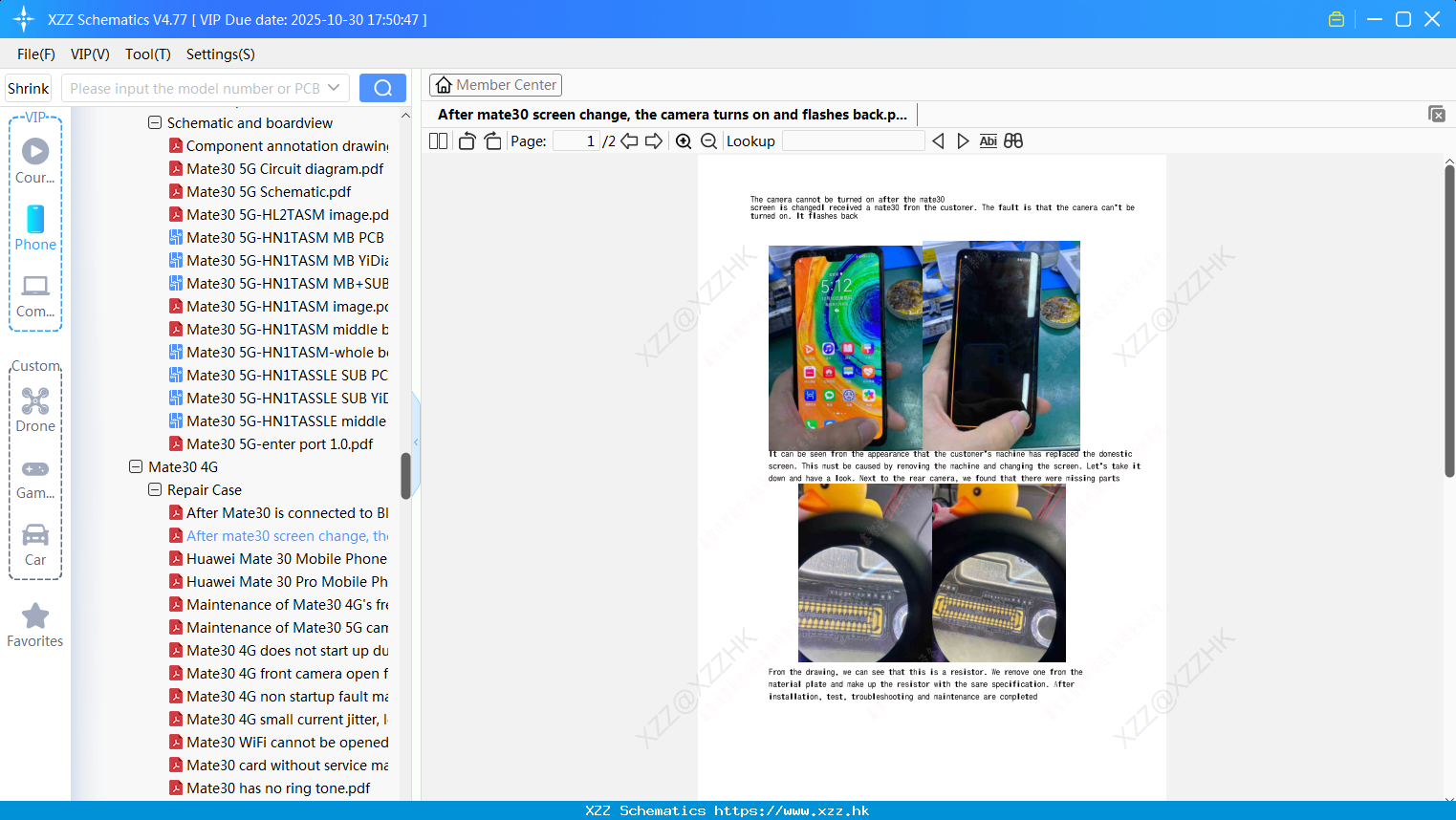This screenshot has height=820, width=1456.
Task: Open Mate30 has no ring tone.pdf
Action: (270, 788)
